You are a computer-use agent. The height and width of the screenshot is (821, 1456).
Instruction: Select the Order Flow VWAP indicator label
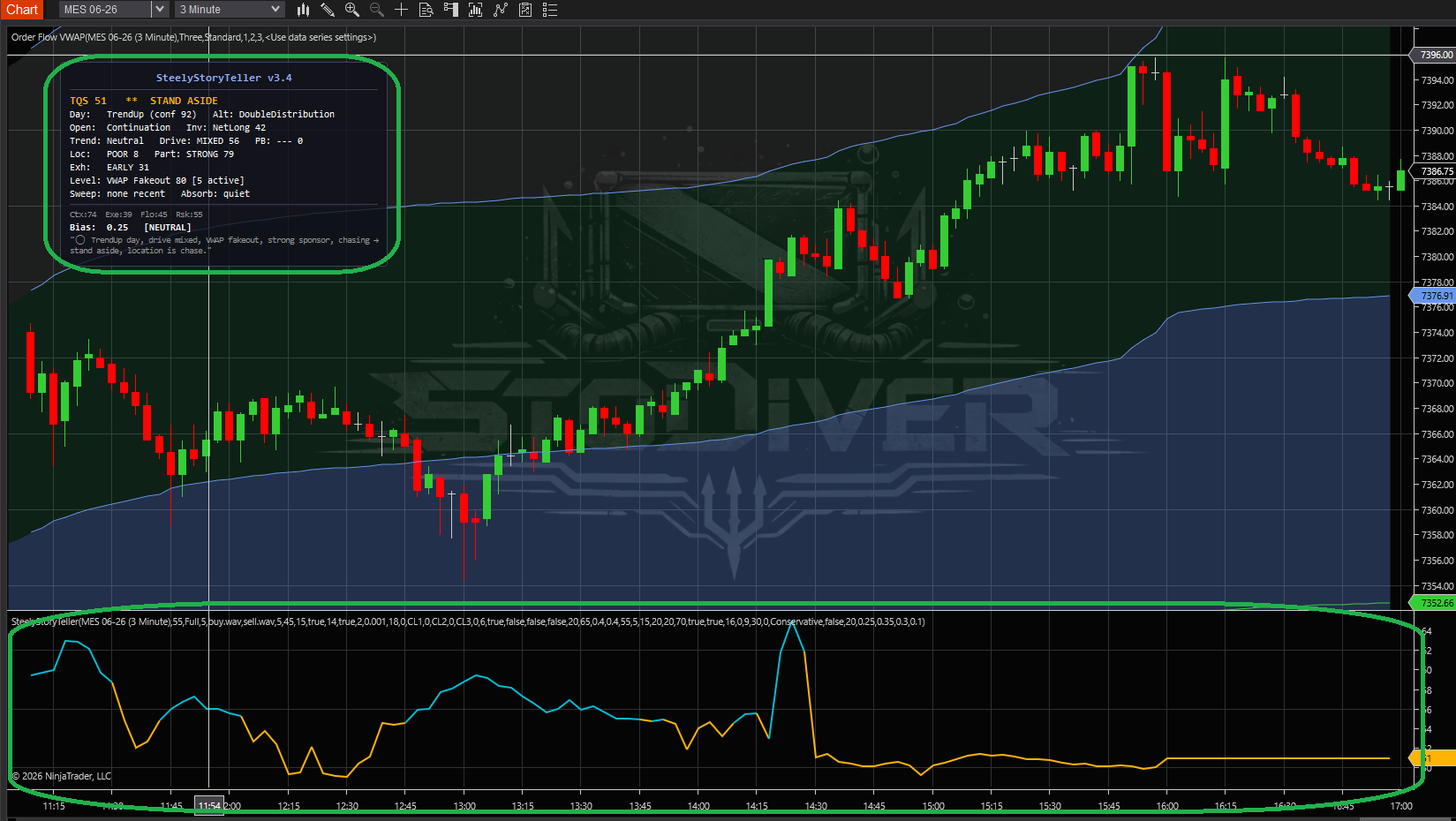(193, 37)
